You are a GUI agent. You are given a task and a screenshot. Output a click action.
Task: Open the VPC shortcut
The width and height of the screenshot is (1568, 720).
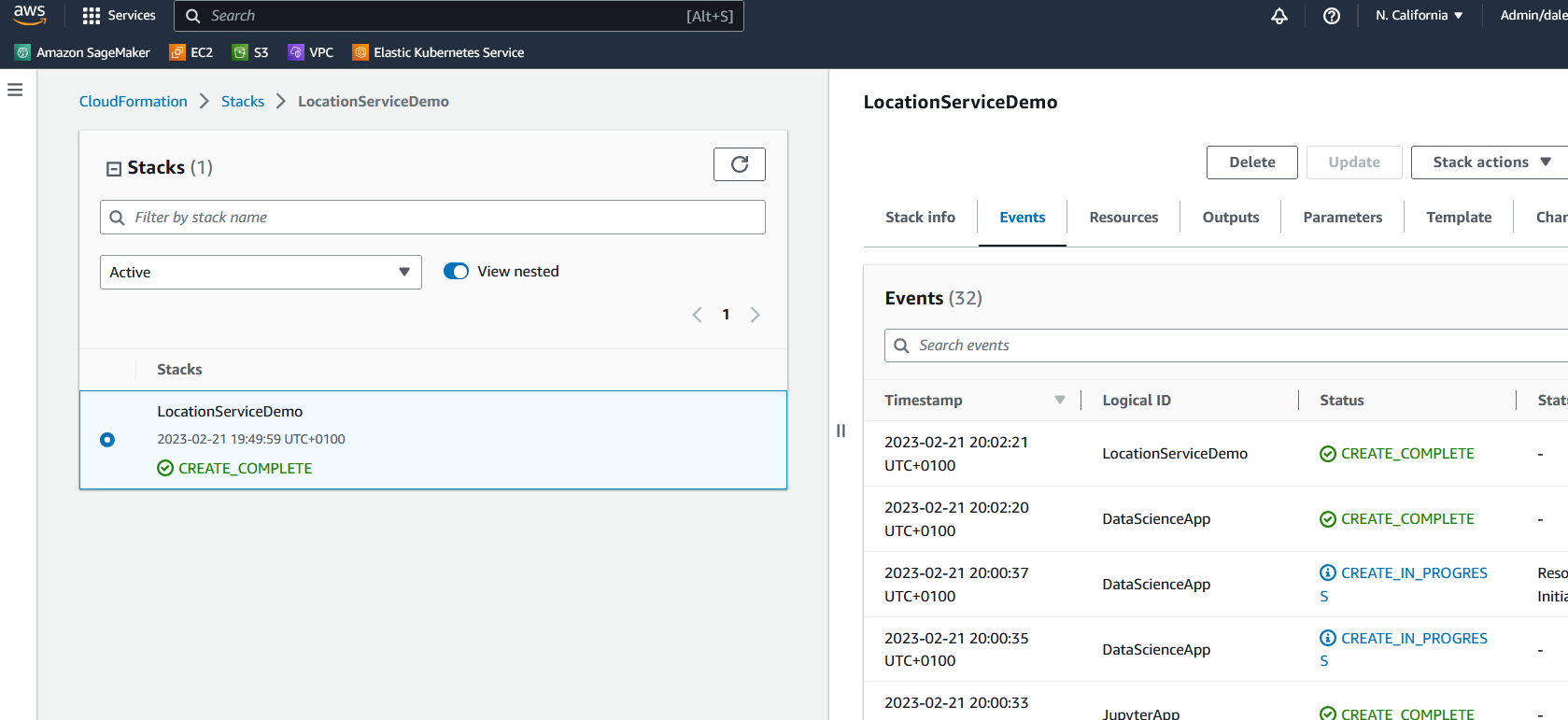[x=311, y=52]
